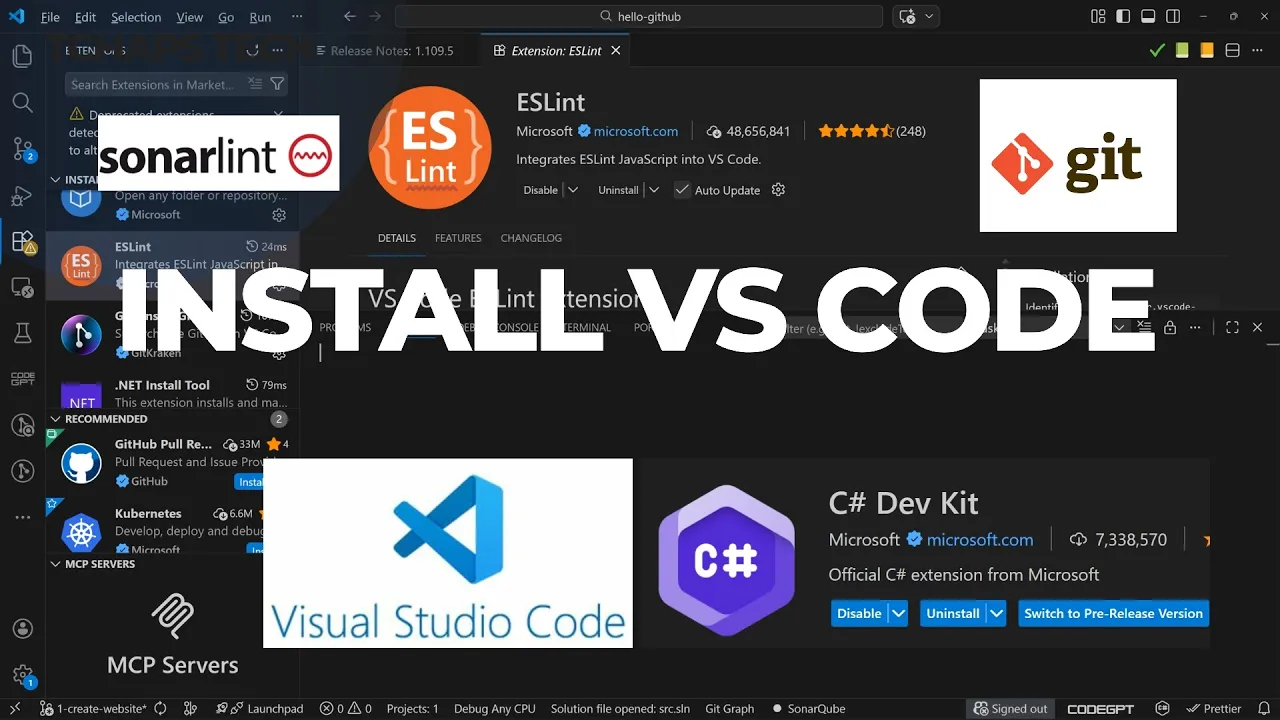Collapse the MCP SERVERS section

[56, 564]
